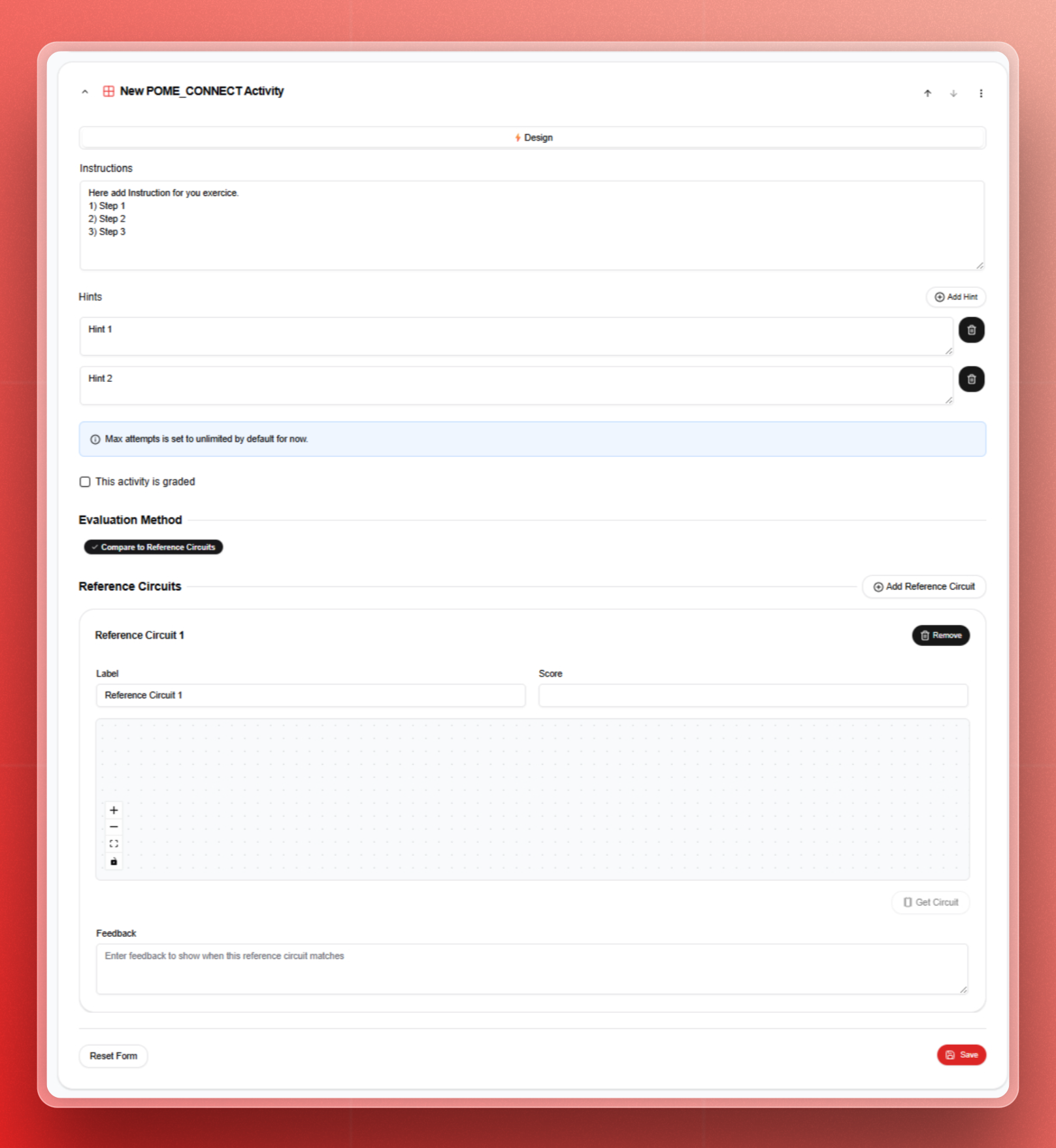Click inside the Instructions text area
The height and width of the screenshot is (1148, 1056).
click(x=532, y=225)
